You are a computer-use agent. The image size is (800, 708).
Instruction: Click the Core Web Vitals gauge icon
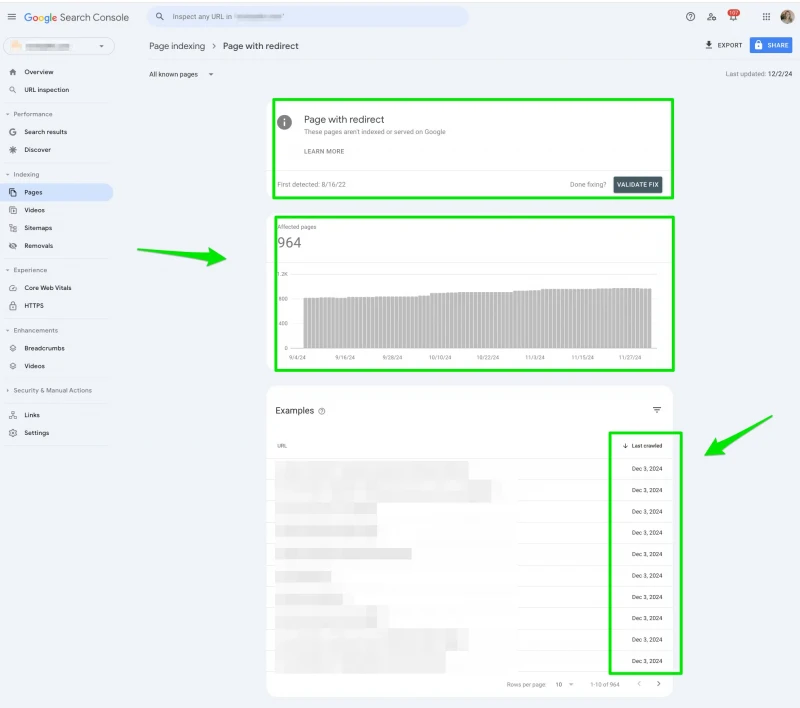coord(13,288)
